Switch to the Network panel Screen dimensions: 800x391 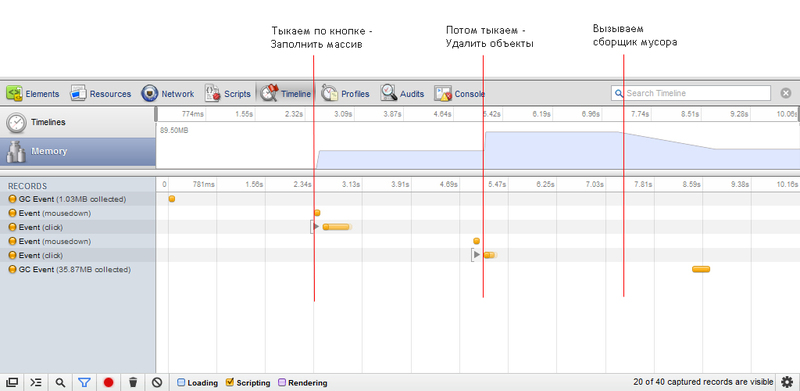point(168,94)
